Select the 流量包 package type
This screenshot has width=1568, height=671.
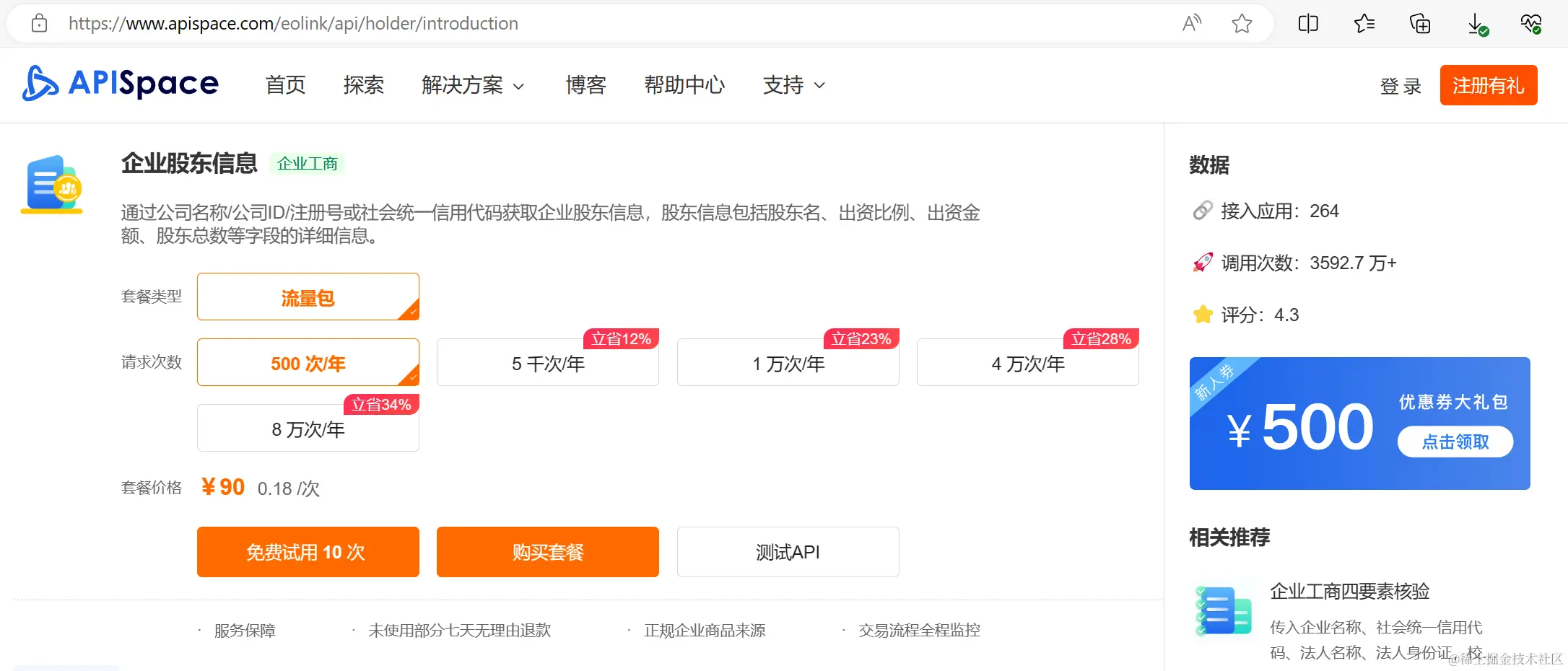308,297
